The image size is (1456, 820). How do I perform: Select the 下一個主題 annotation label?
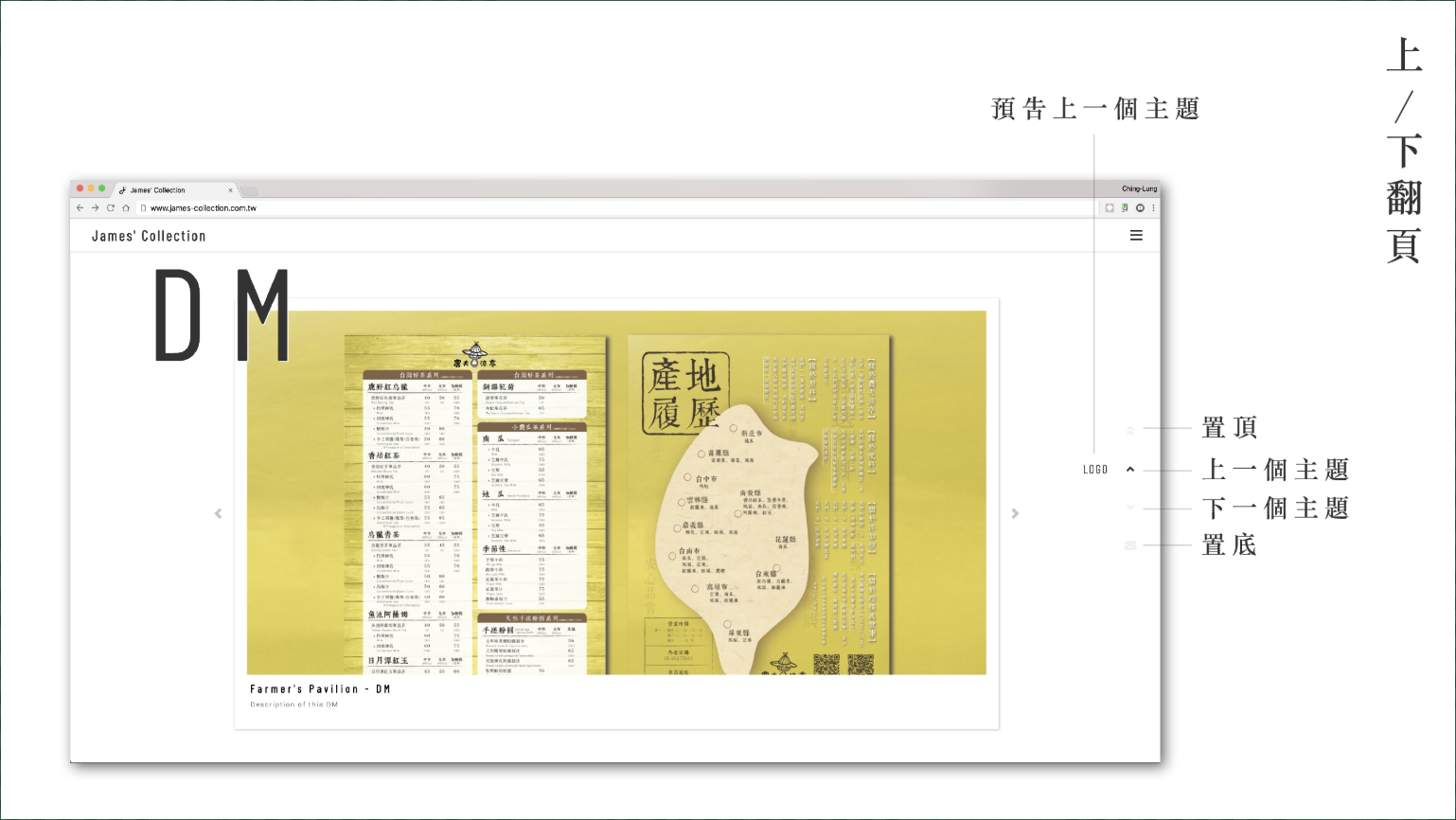pyautogui.click(x=1276, y=508)
